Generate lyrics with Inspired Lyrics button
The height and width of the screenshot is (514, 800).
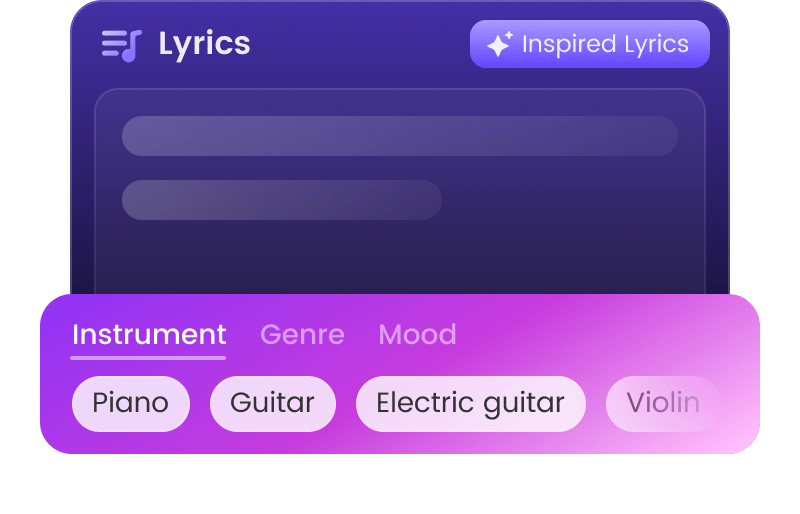(590, 44)
